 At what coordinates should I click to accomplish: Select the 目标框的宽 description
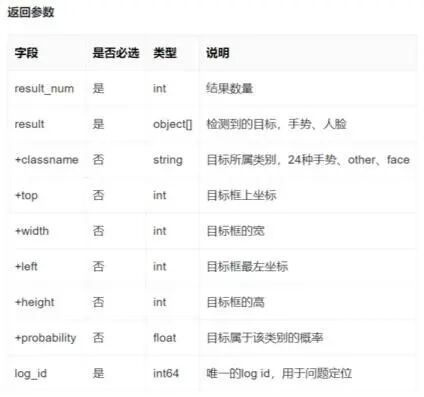[235, 231]
